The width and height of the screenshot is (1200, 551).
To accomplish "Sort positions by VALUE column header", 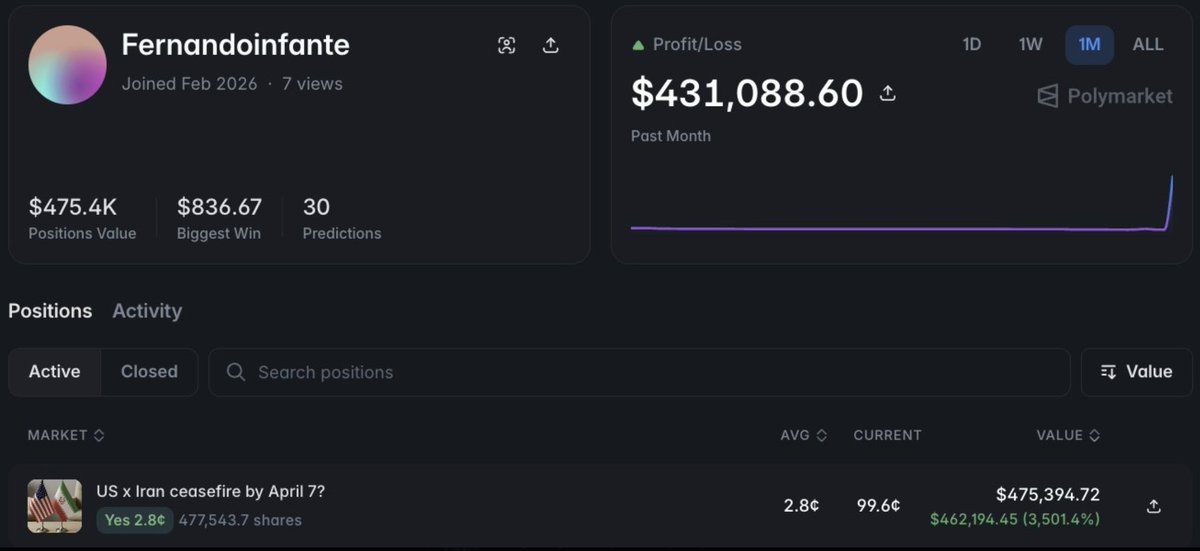I will click(1068, 435).
